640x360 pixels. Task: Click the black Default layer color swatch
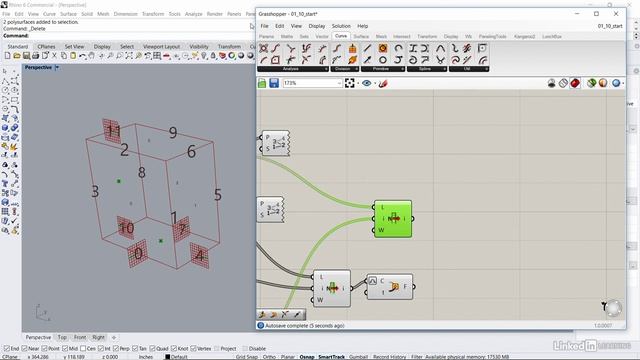click(x=167, y=357)
